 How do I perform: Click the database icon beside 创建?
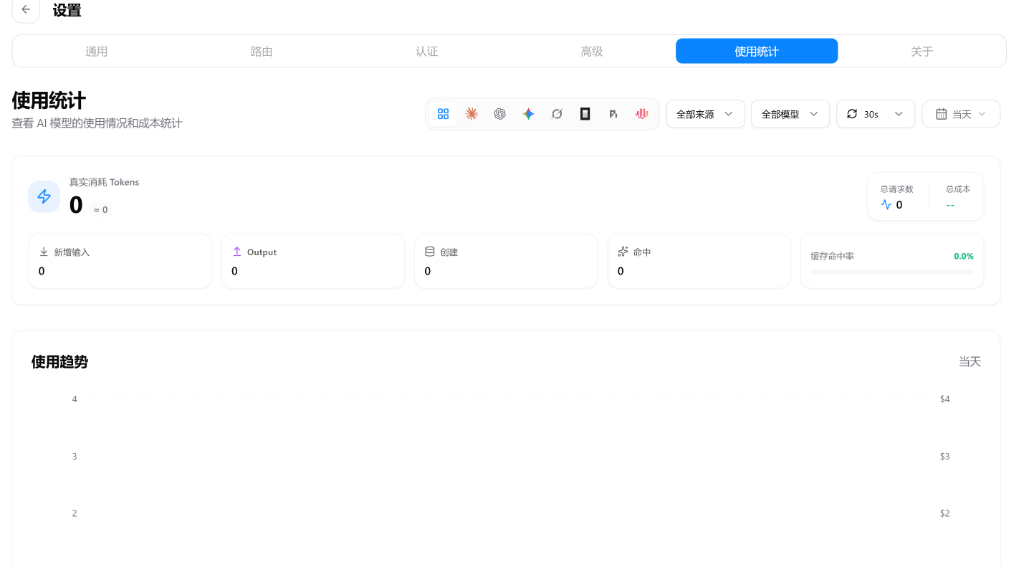coord(430,252)
